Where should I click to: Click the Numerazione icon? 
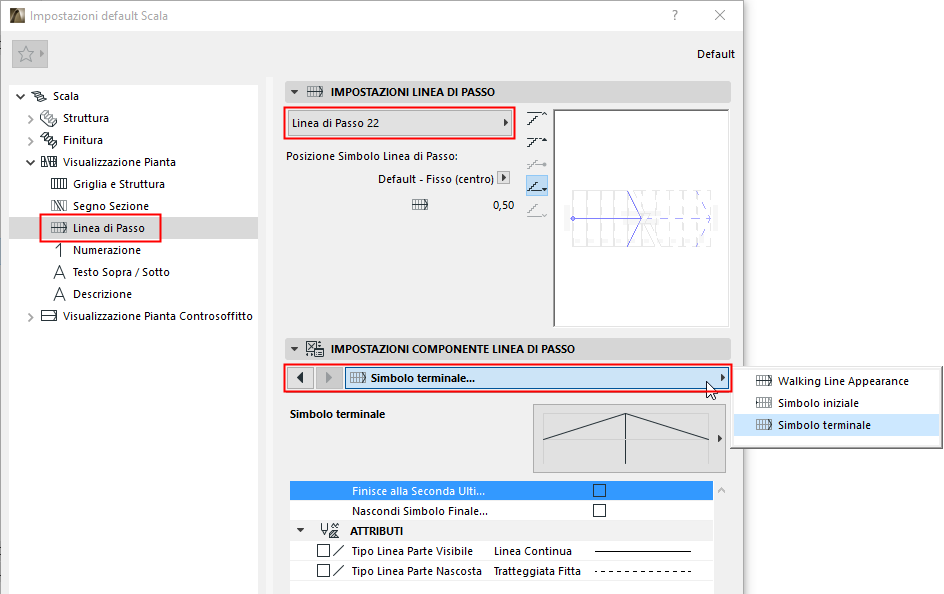59,250
